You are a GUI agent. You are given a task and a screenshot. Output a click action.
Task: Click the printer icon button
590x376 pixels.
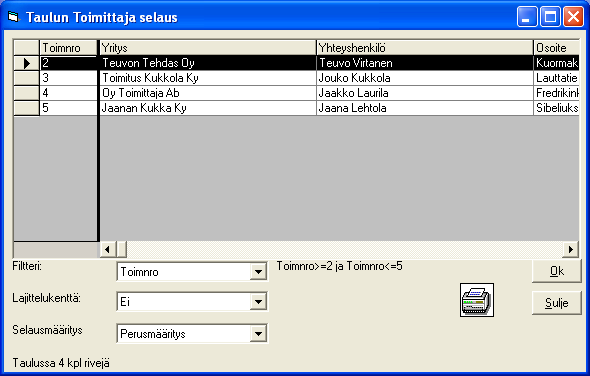[477, 300]
